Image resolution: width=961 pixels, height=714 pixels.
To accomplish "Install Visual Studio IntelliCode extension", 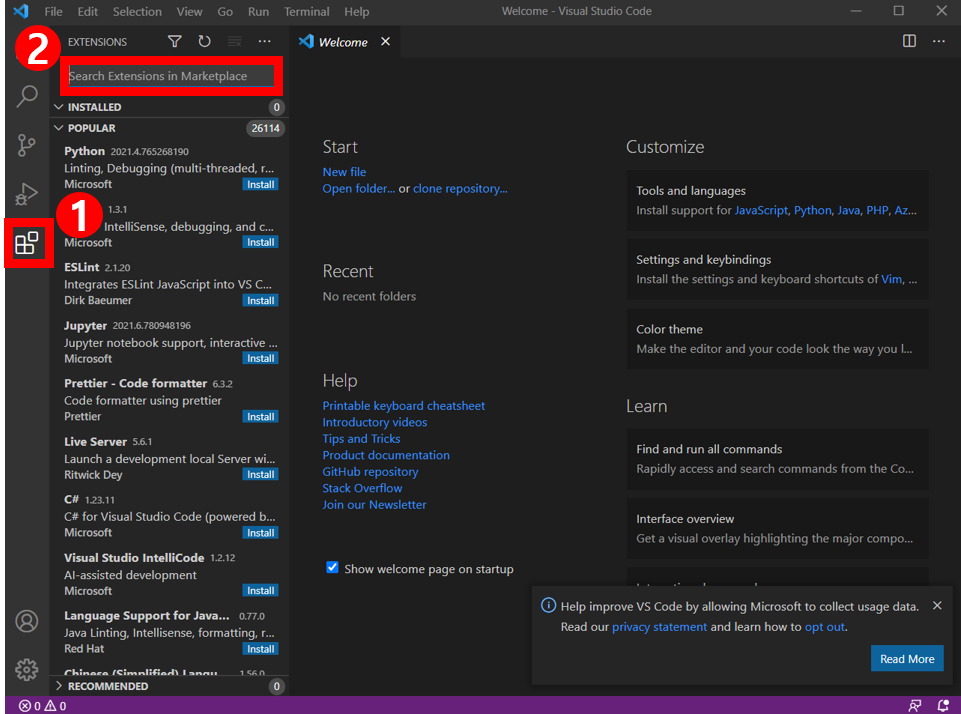I will click(260, 590).
